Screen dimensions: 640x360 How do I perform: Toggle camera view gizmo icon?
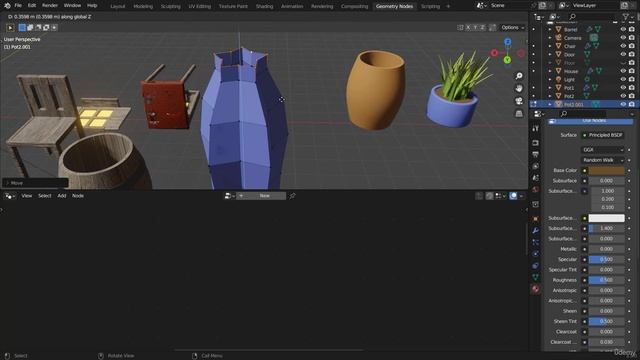(x=519, y=101)
